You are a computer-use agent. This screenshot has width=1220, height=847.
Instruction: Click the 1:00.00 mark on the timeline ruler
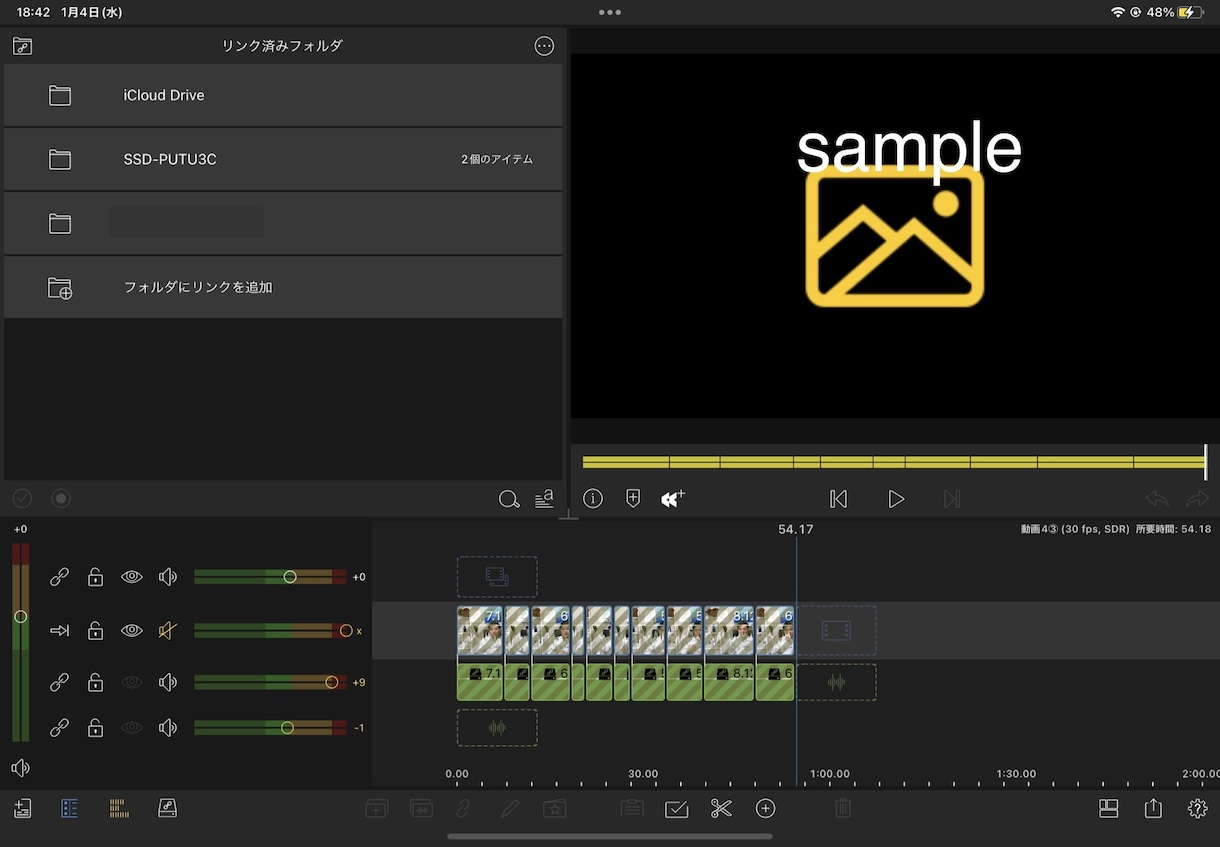click(829, 774)
